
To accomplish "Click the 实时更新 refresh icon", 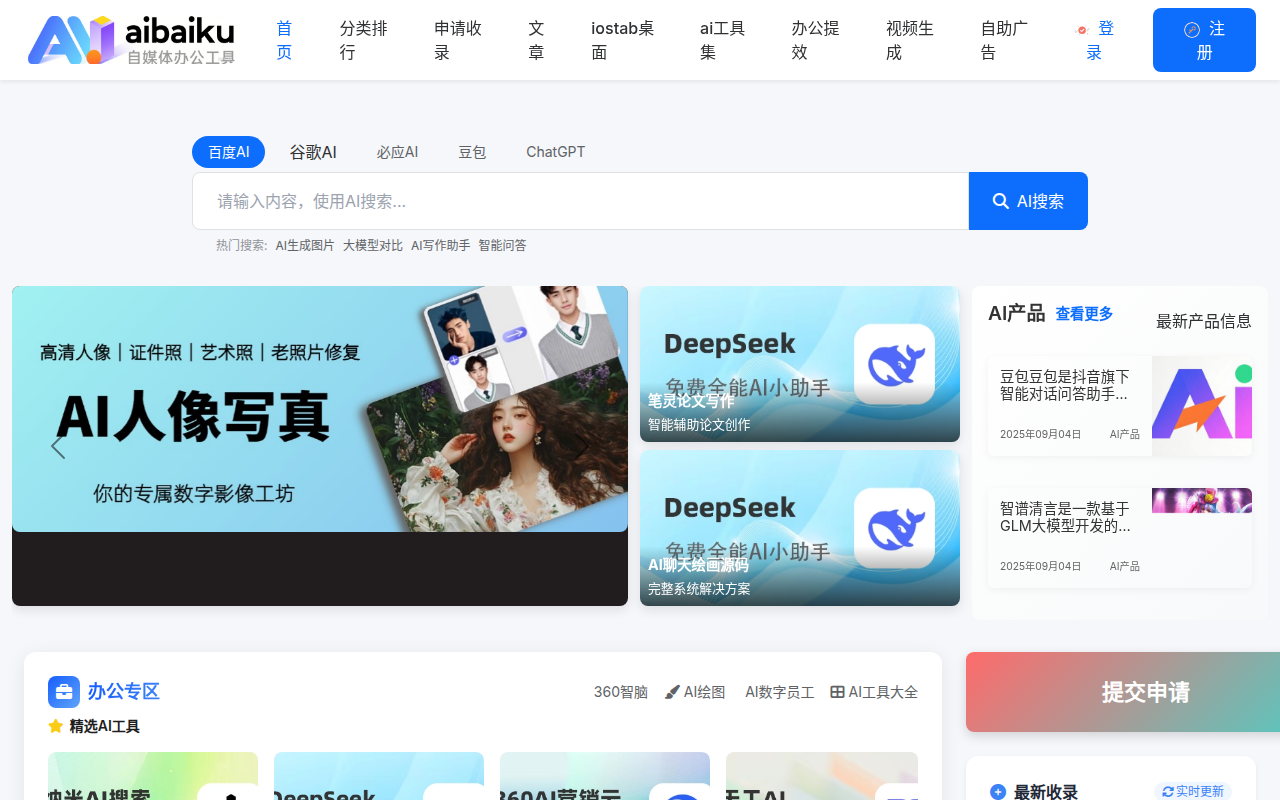I will pos(1166,791).
